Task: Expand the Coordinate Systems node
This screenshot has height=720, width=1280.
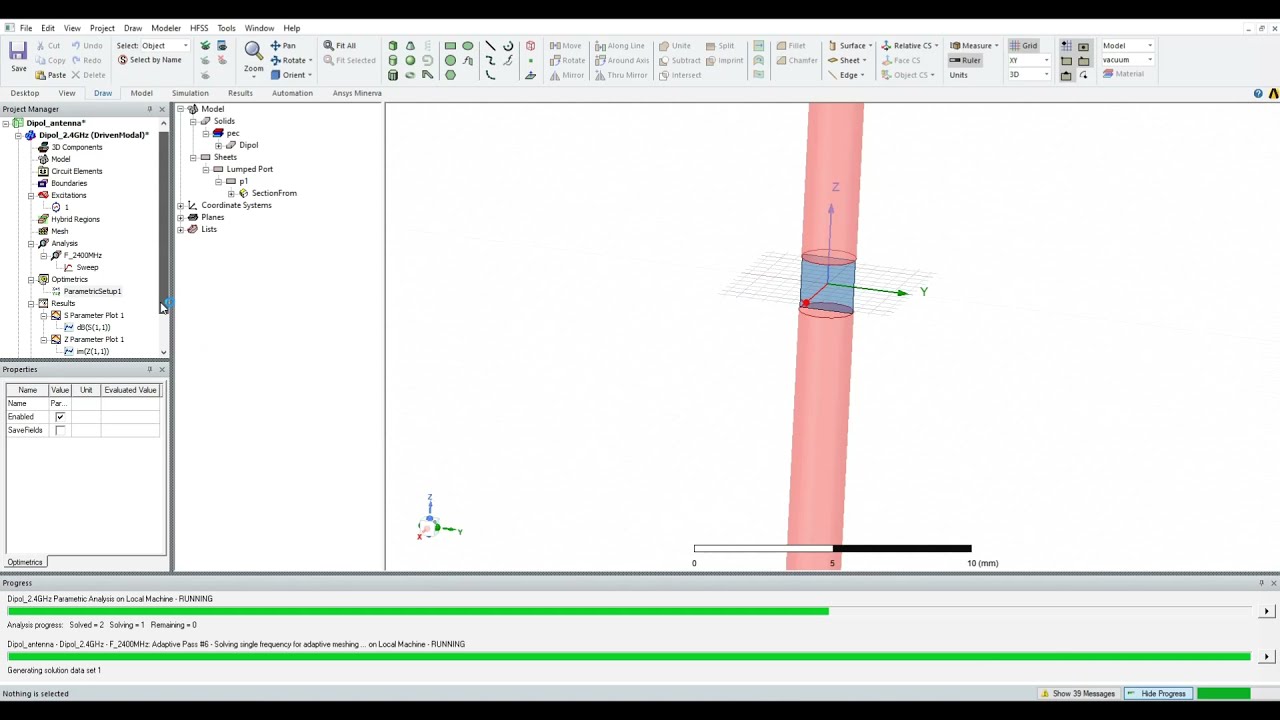Action: [x=181, y=205]
